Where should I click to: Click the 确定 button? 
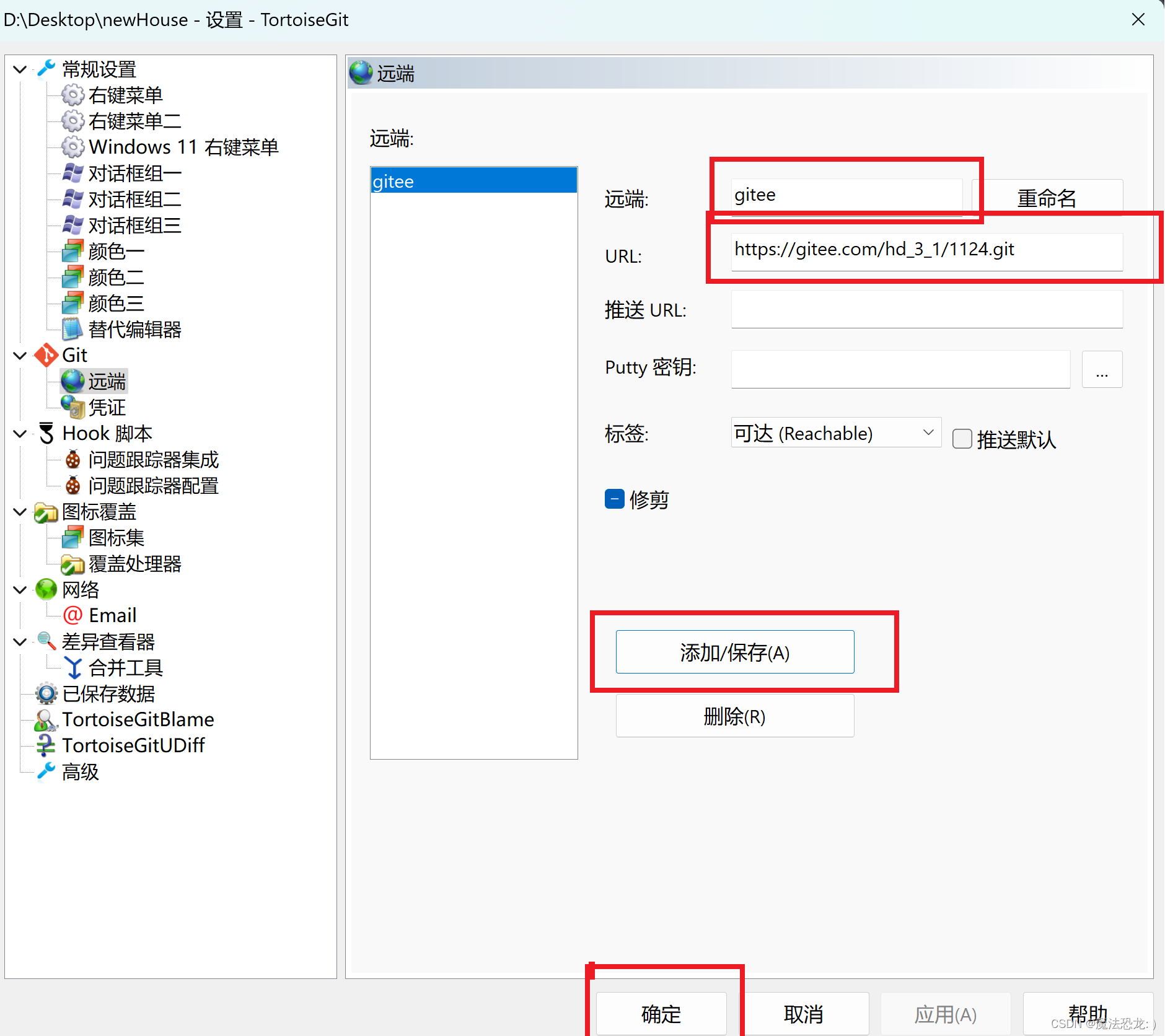pos(661,1014)
